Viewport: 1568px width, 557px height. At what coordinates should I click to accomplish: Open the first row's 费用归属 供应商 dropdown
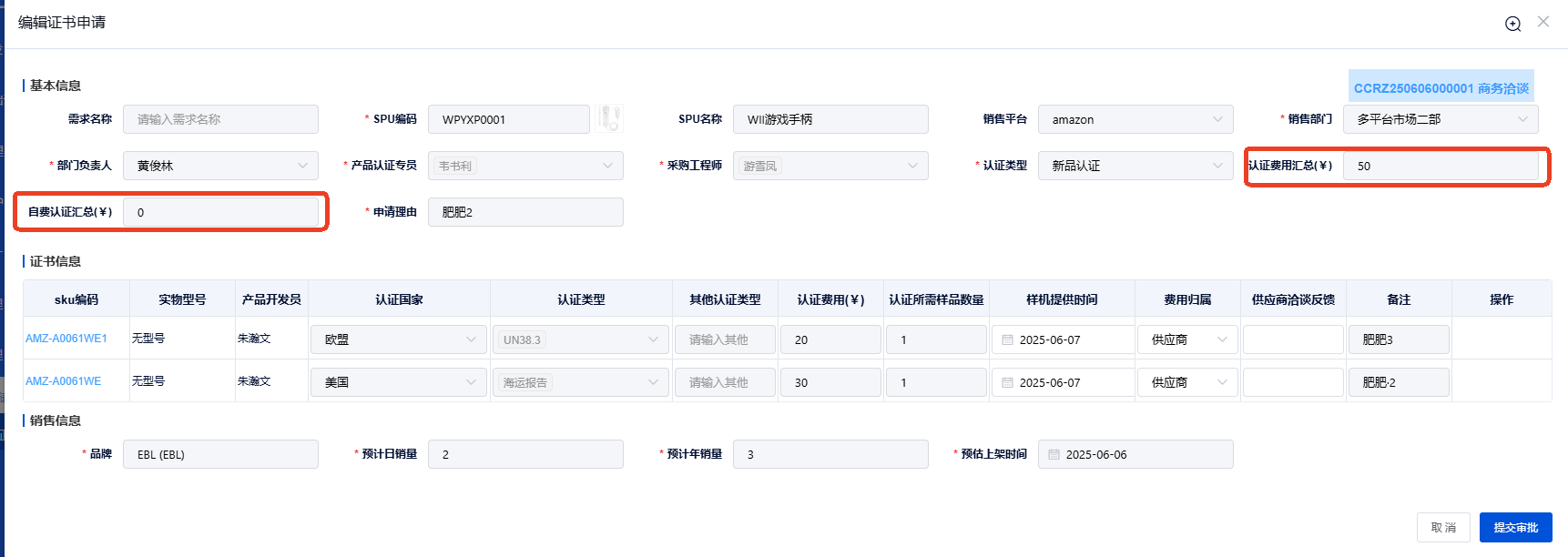pos(1187,339)
